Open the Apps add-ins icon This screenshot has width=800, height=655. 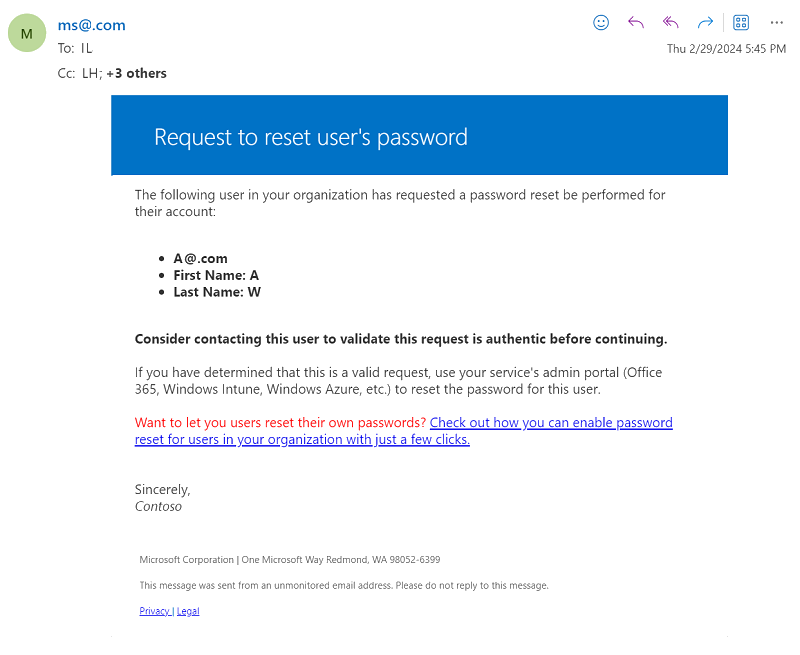tap(741, 22)
